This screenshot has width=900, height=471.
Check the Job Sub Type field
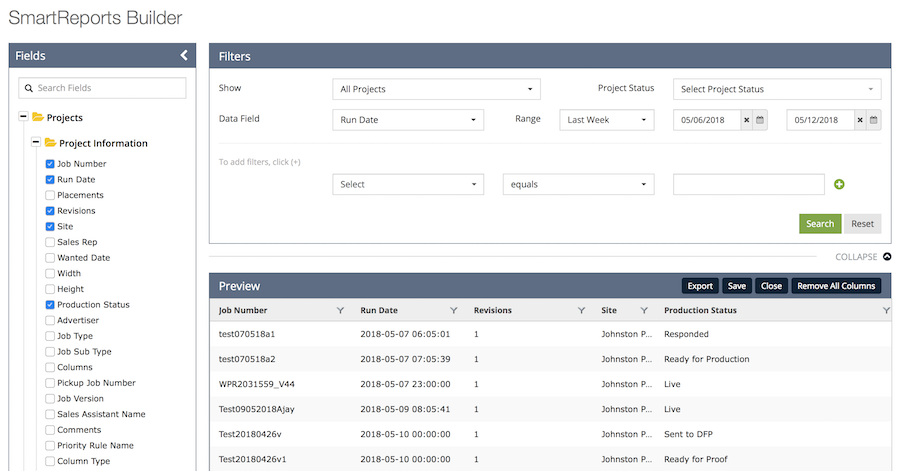pyautogui.click(x=50, y=352)
